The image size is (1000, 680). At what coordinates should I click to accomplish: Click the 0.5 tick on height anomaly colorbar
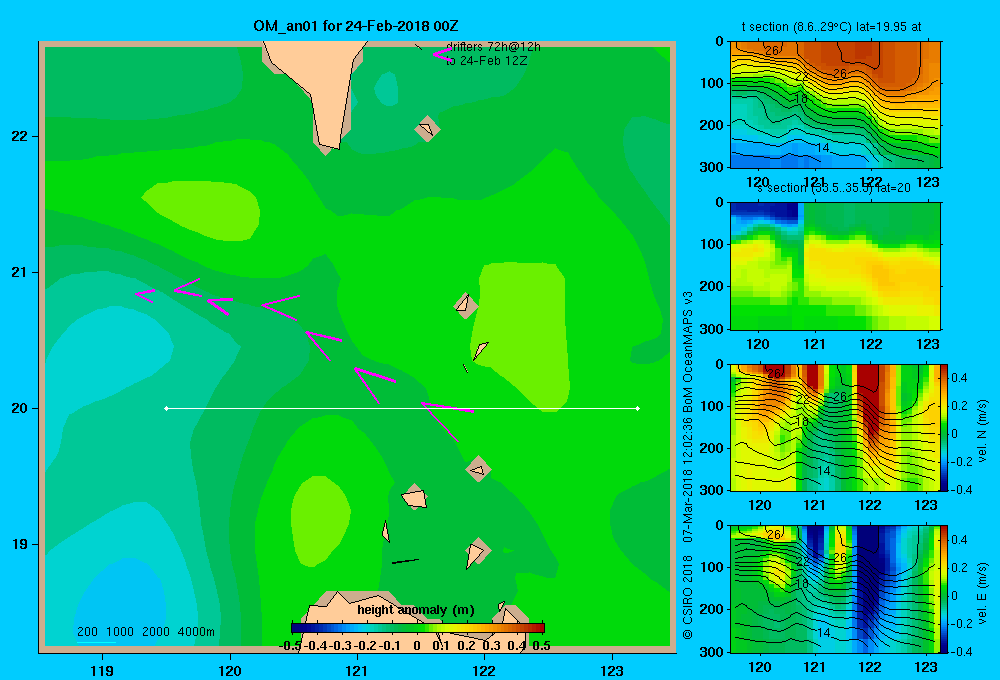click(541, 646)
